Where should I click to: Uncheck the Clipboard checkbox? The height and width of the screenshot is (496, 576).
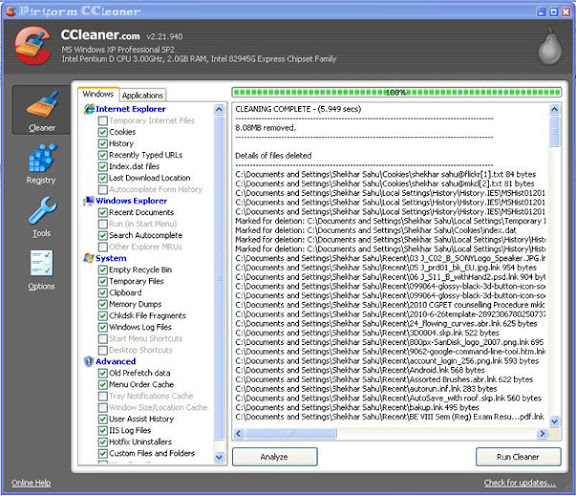[103, 293]
